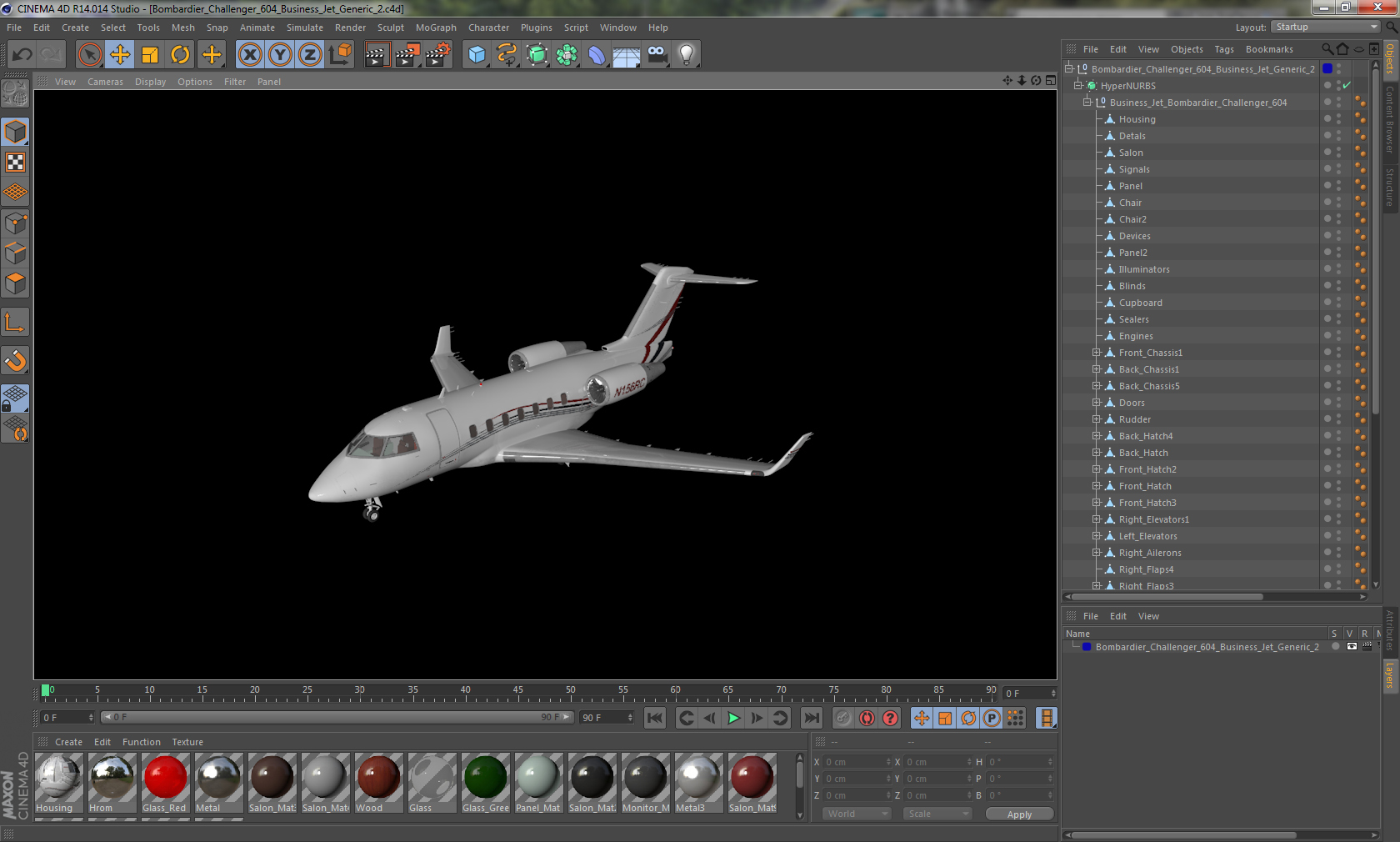The image size is (1400, 842).
Task: Toggle layer view eye icon
Action: tap(1352, 647)
